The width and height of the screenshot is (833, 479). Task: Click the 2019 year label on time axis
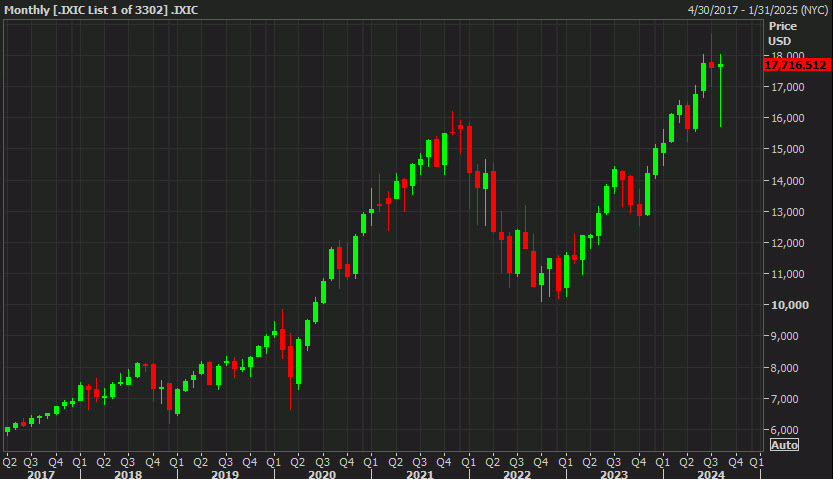pos(225,474)
